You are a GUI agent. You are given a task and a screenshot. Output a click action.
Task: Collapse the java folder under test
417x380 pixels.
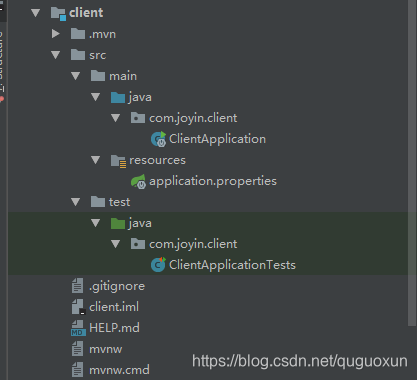click(95, 223)
